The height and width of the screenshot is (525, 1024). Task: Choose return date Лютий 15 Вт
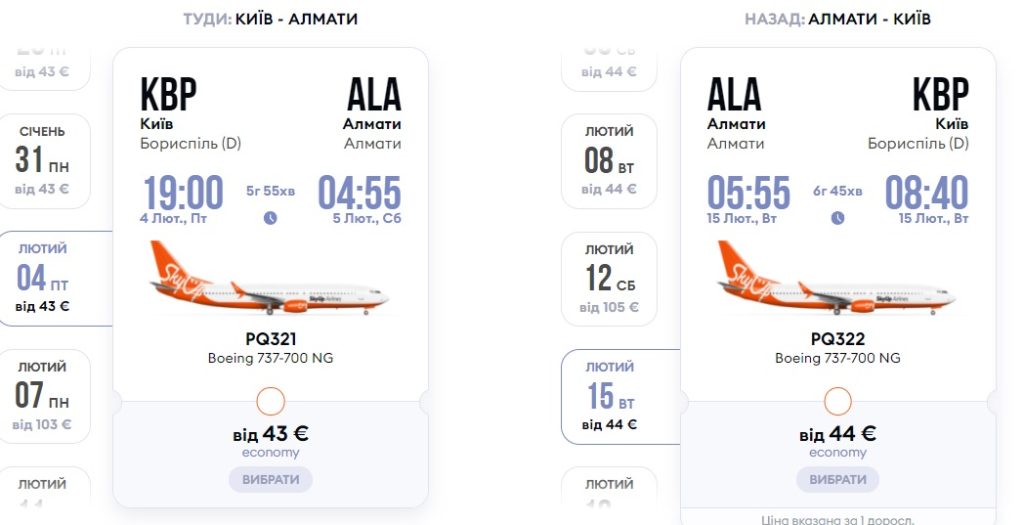(x=609, y=395)
